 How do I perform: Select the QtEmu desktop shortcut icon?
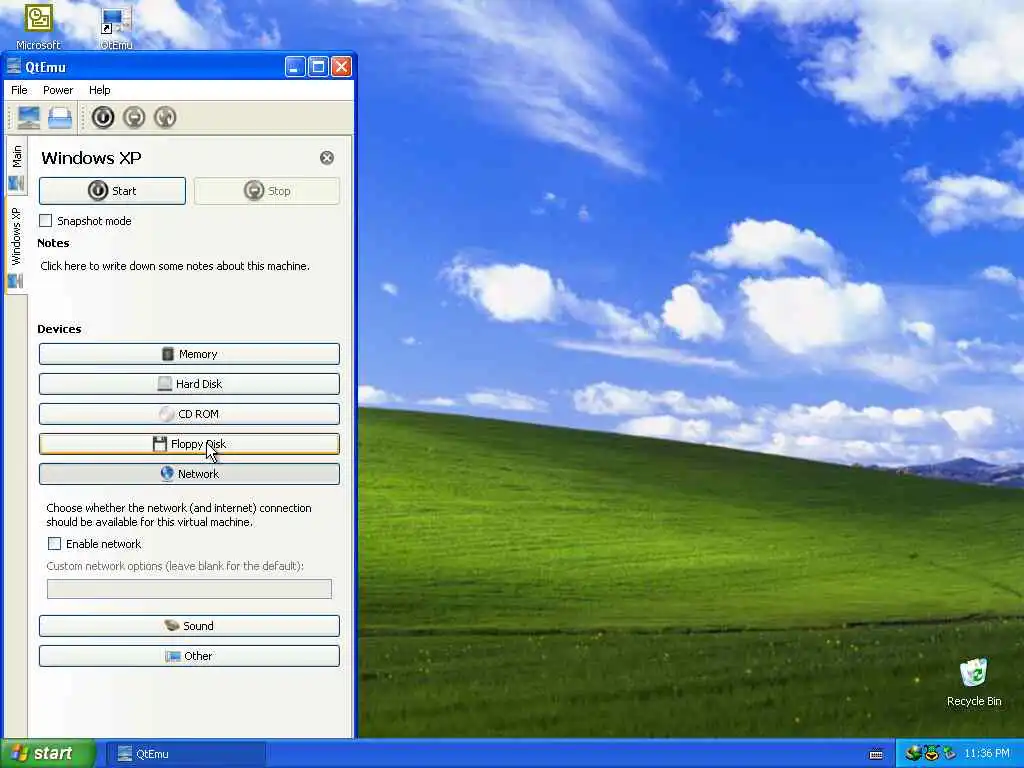coord(116,26)
